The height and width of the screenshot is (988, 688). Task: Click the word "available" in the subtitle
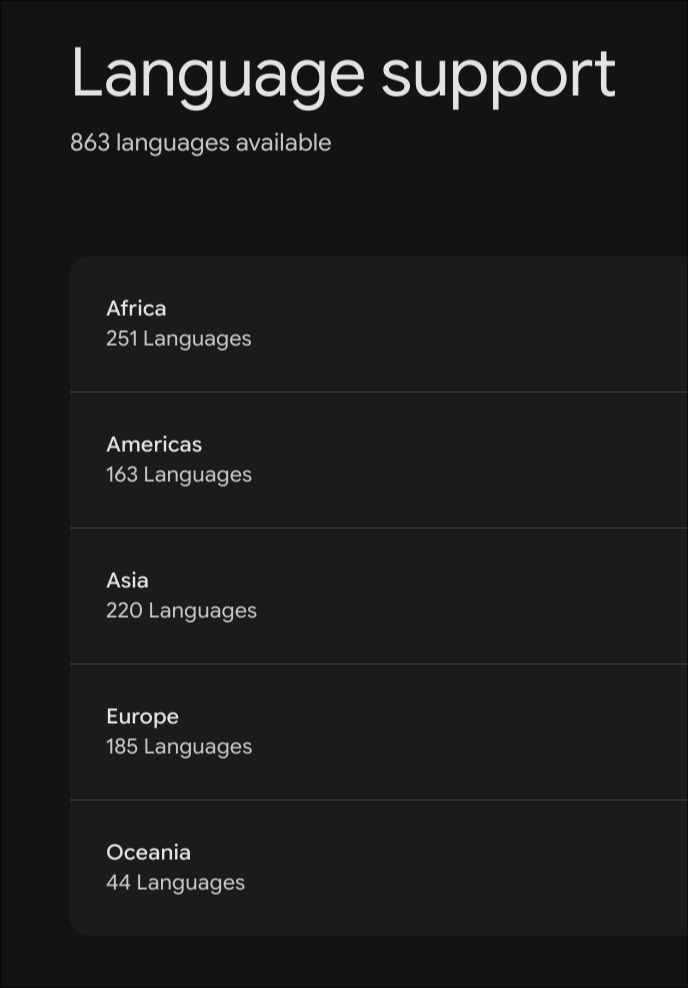click(x=284, y=142)
